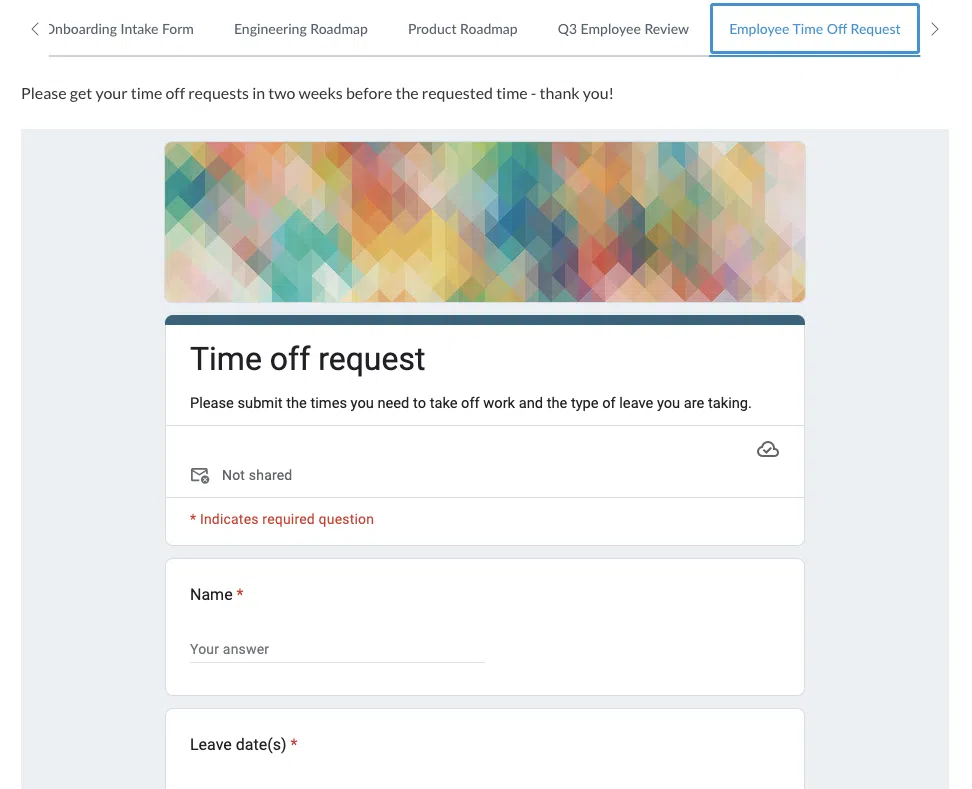972x789 pixels.
Task: Open the Onboarding Intake Form tab
Action: tap(122, 29)
